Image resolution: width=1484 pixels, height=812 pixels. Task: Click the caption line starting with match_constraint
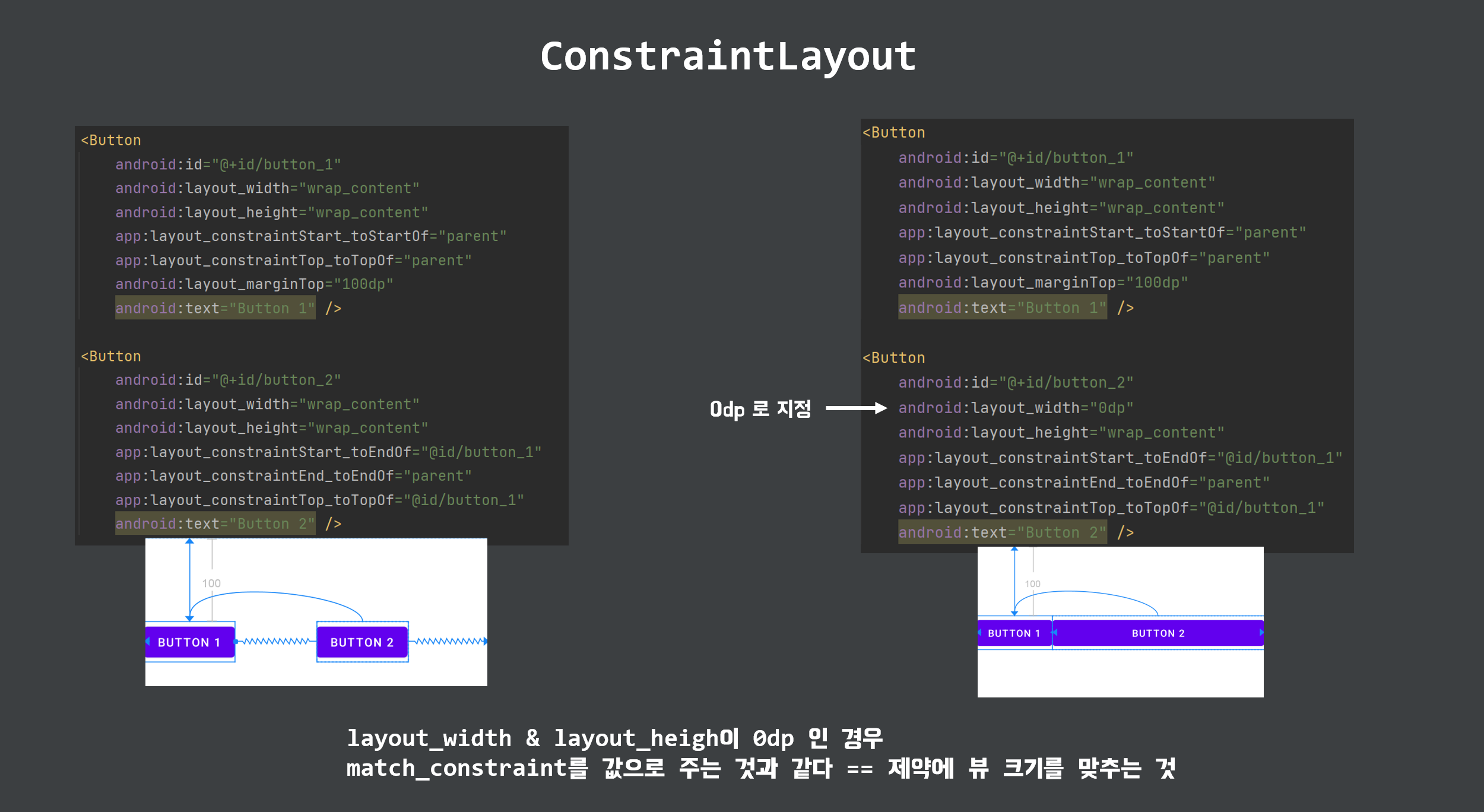[x=761, y=768]
